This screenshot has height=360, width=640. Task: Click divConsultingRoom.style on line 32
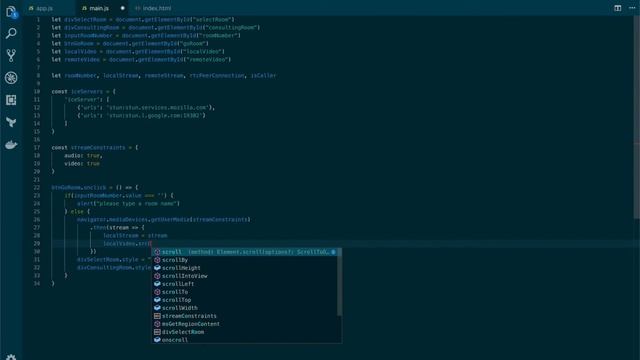[x=114, y=268]
